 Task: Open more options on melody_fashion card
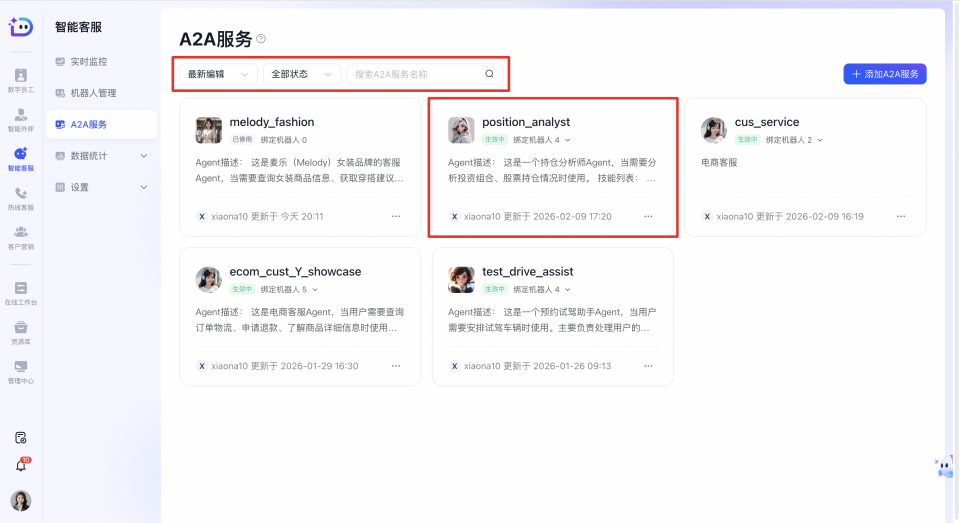tap(395, 216)
